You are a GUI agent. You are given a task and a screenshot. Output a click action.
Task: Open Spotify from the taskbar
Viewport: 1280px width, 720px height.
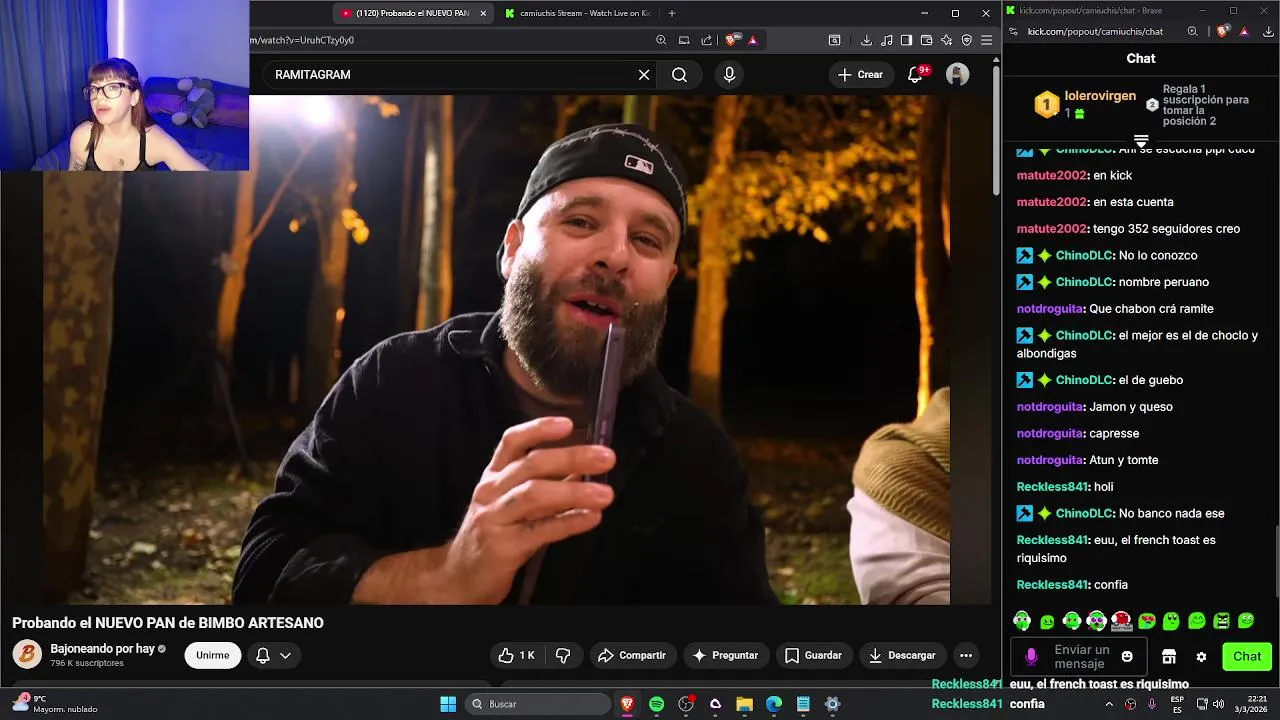coord(657,704)
